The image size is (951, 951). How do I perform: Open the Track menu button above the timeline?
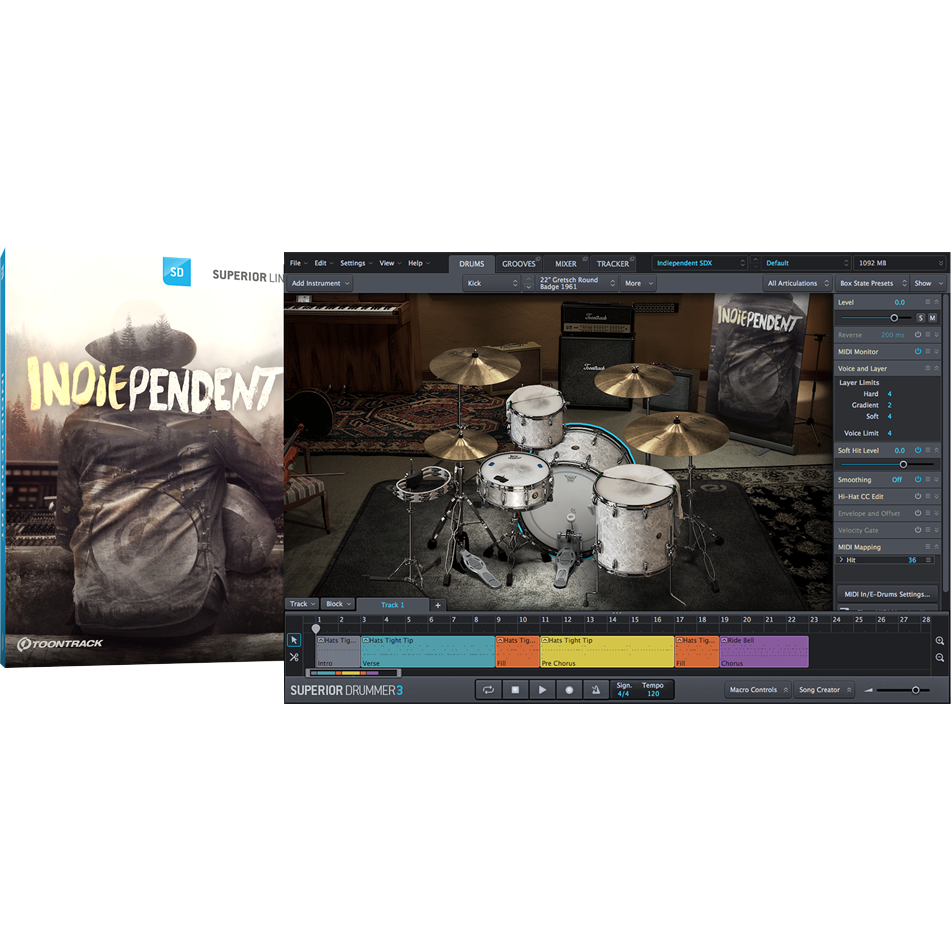[x=302, y=604]
